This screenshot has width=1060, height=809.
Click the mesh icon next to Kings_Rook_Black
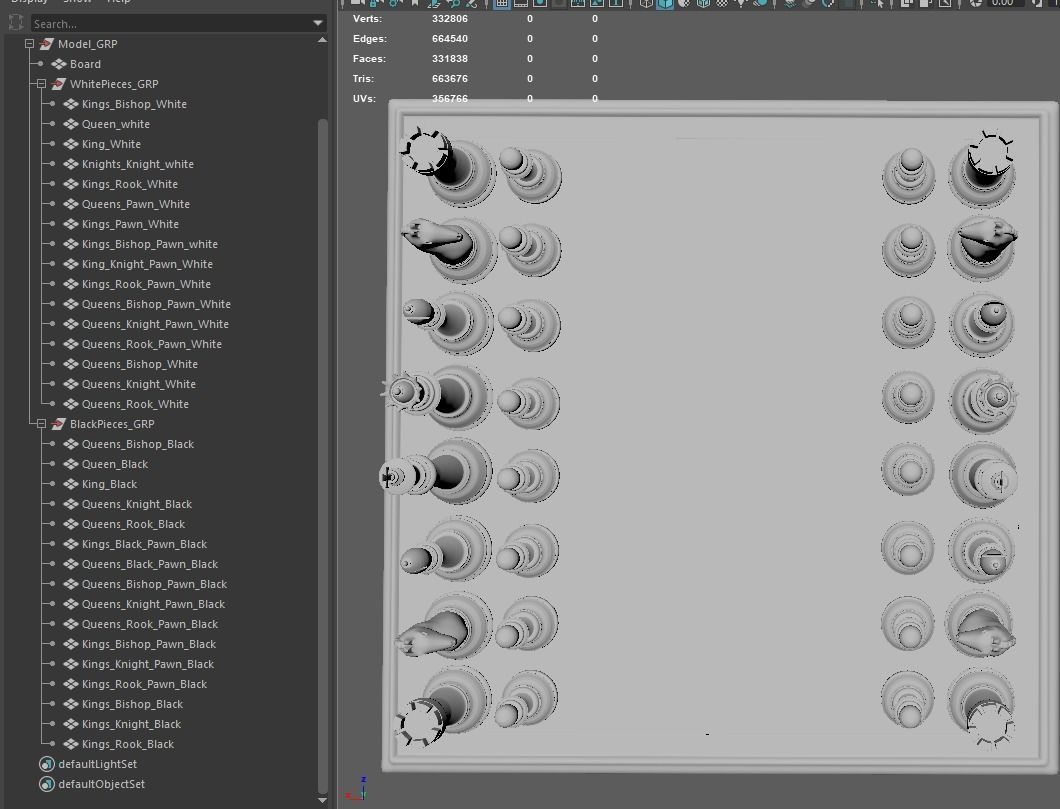pos(71,743)
